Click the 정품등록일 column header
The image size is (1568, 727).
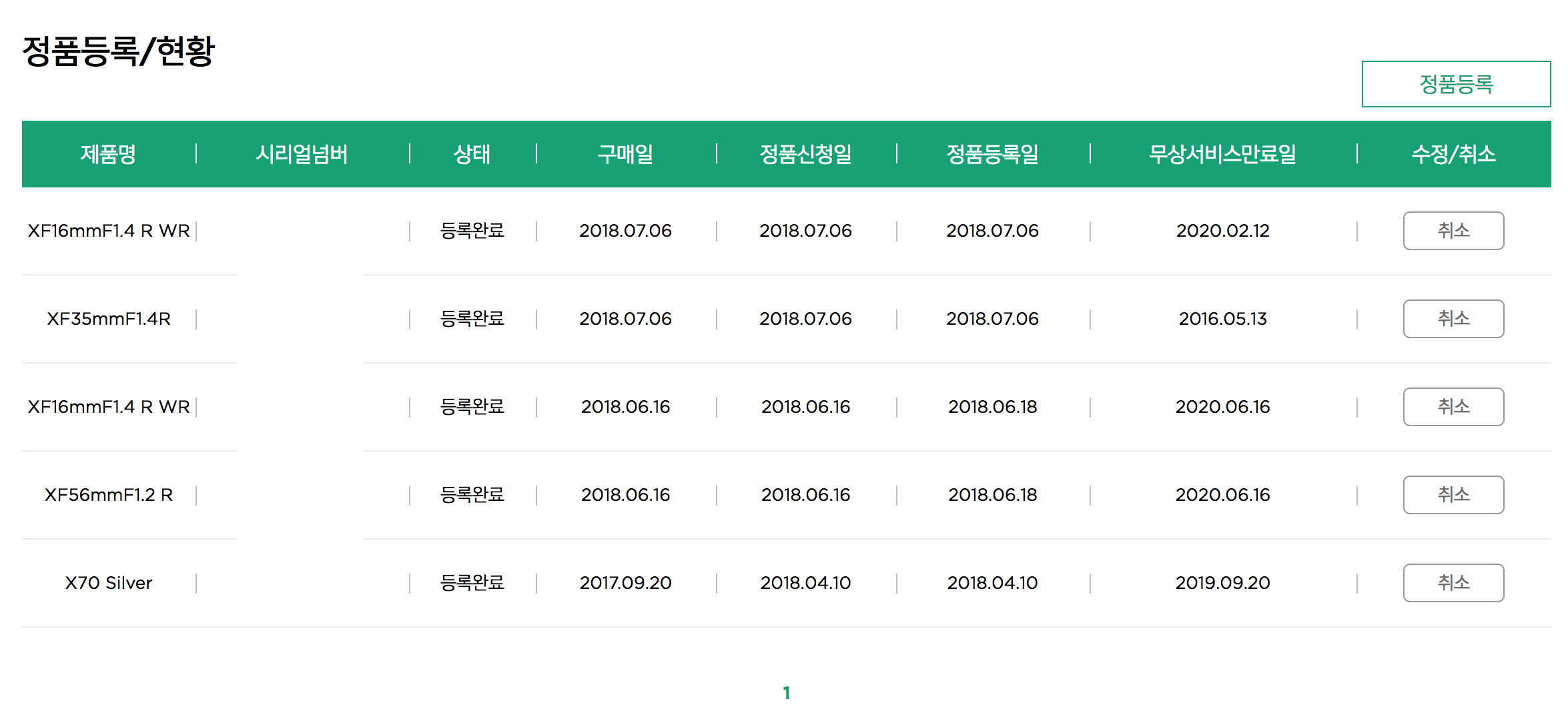992,154
